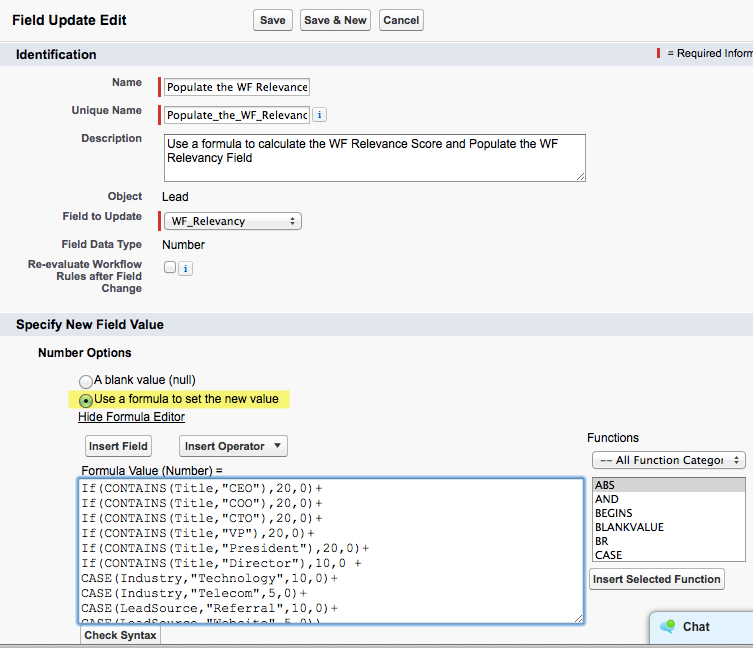The image size is (753, 648).
Task: Click the Insert Field button
Action: click(118, 446)
